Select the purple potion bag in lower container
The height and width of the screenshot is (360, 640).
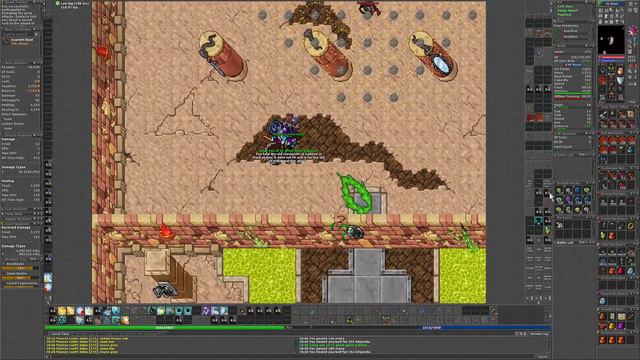tap(620, 325)
